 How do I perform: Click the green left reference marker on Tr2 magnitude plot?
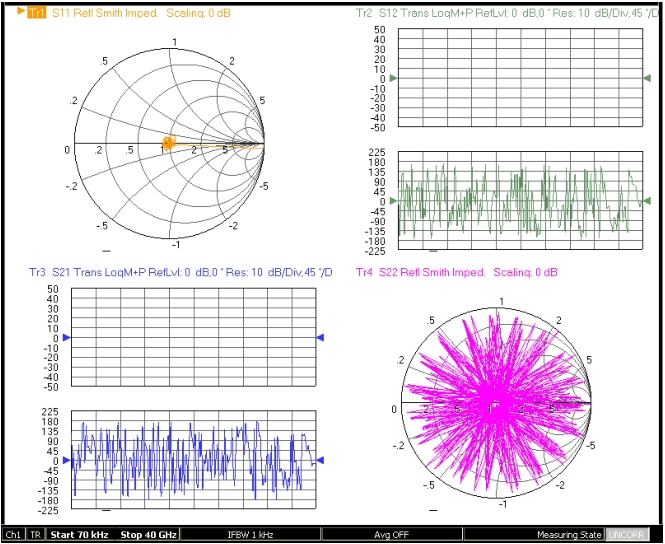[394, 78]
